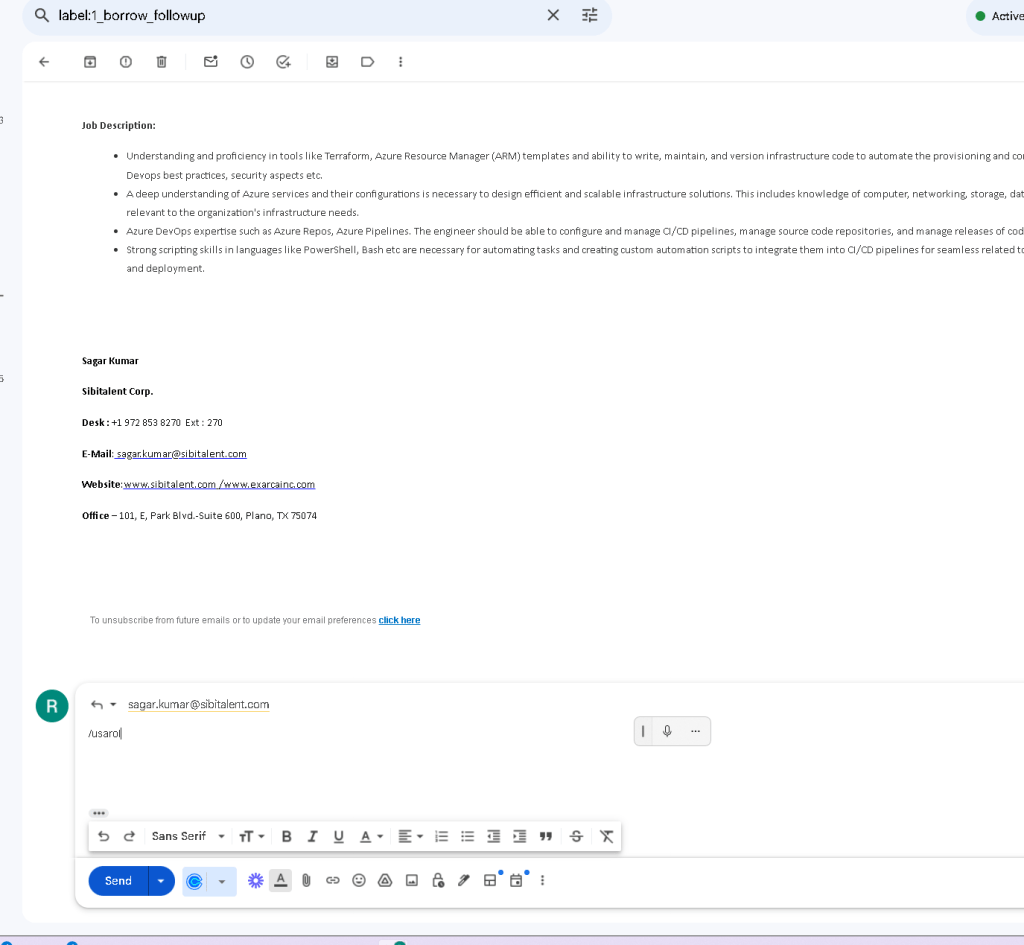The height and width of the screenshot is (945, 1024).
Task: Open More options in email toolbar
Action: [x=400, y=62]
